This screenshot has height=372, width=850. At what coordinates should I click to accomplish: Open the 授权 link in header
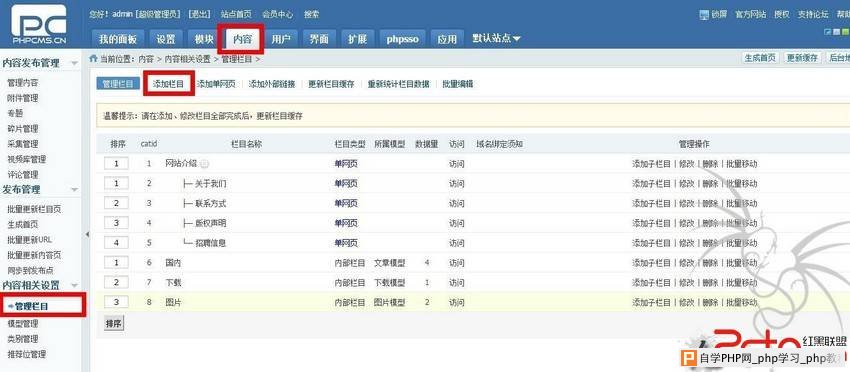pyautogui.click(x=782, y=15)
